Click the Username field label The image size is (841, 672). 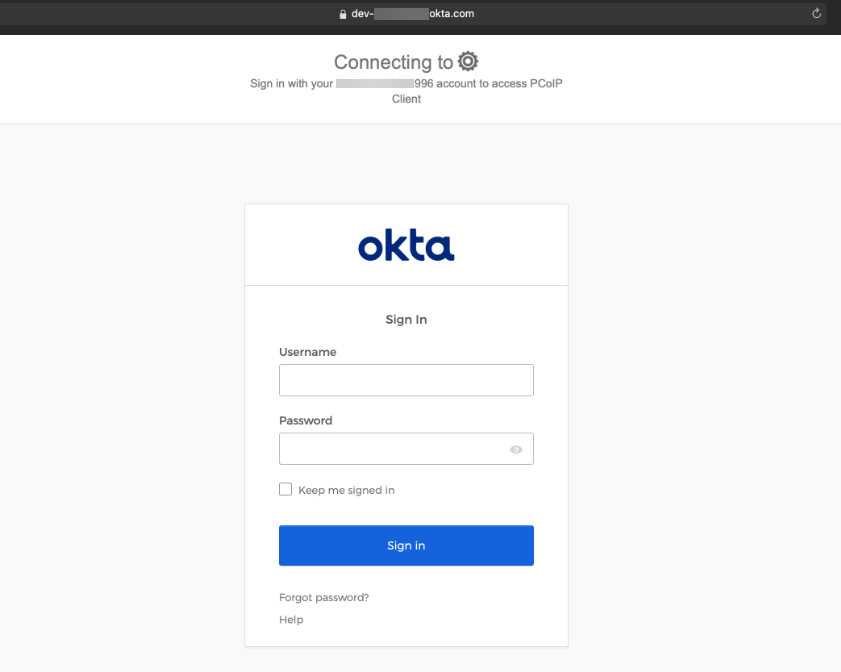point(308,352)
